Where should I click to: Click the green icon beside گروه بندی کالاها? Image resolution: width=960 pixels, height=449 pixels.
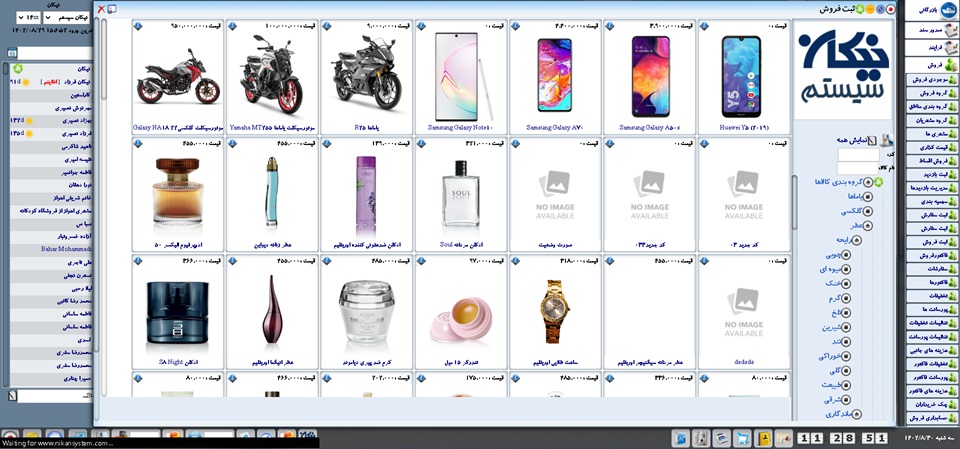(879, 182)
